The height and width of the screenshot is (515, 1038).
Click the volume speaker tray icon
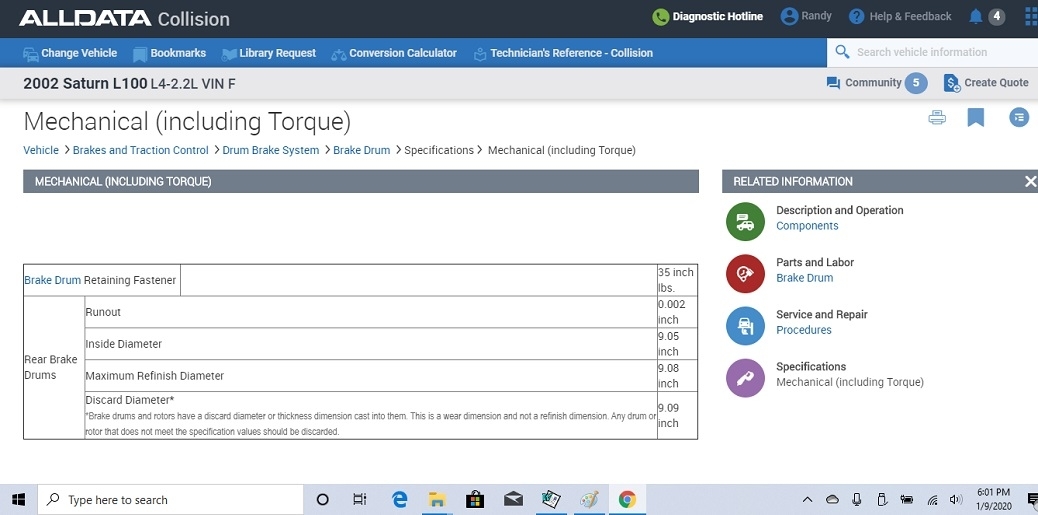[x=955, y=500]
